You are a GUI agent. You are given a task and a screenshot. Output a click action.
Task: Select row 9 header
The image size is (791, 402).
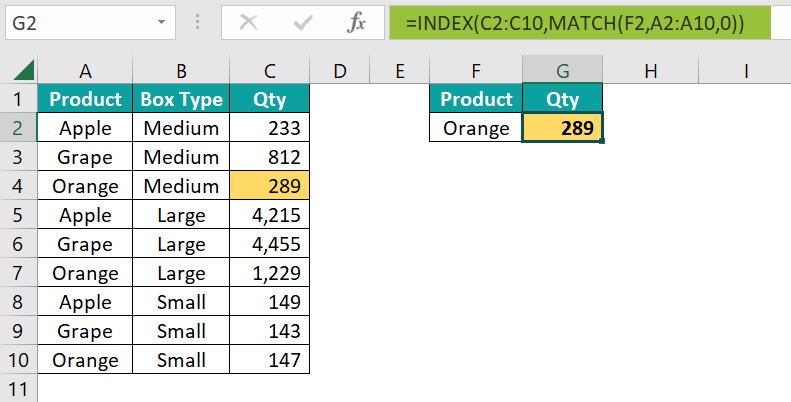pyautogui.click(x=18, y=331)
